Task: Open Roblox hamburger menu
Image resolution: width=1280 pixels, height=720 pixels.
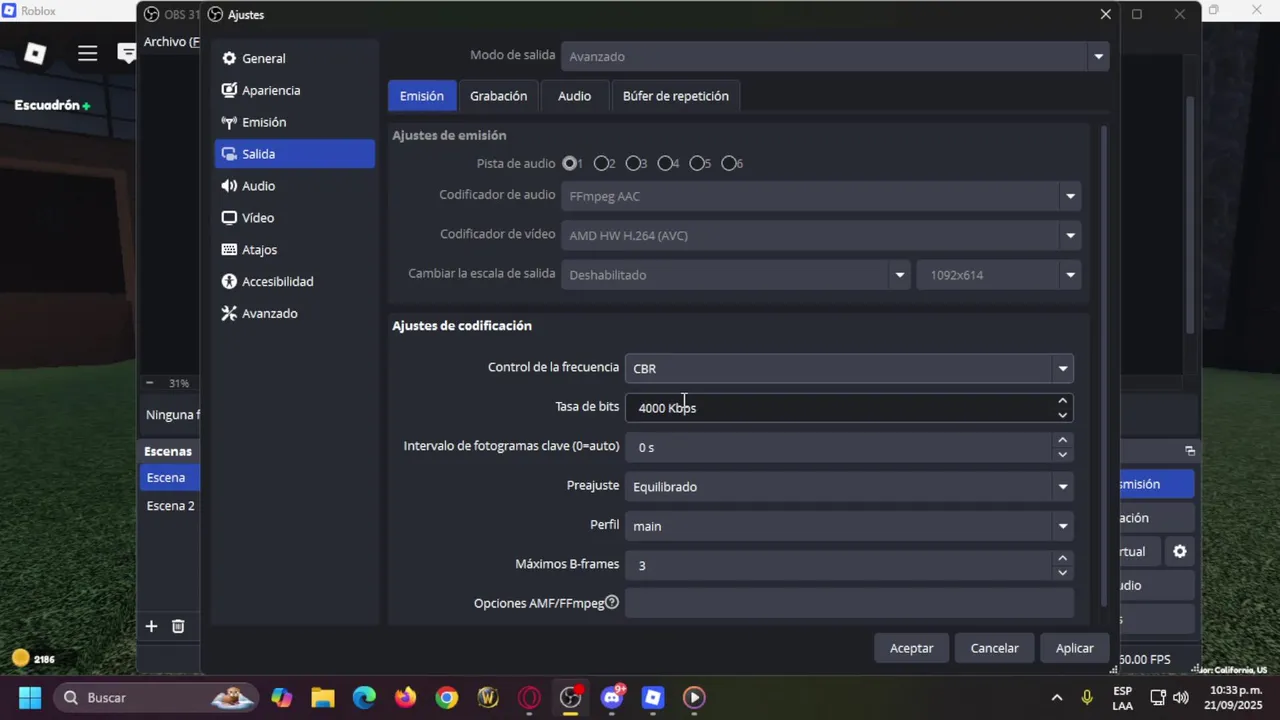Action: point(88,53)
